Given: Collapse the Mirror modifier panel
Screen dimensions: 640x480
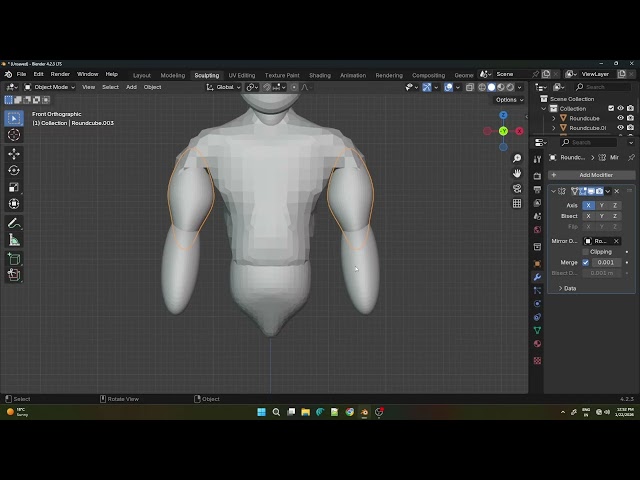Looking at the screenshot, I should coord(553,191).
